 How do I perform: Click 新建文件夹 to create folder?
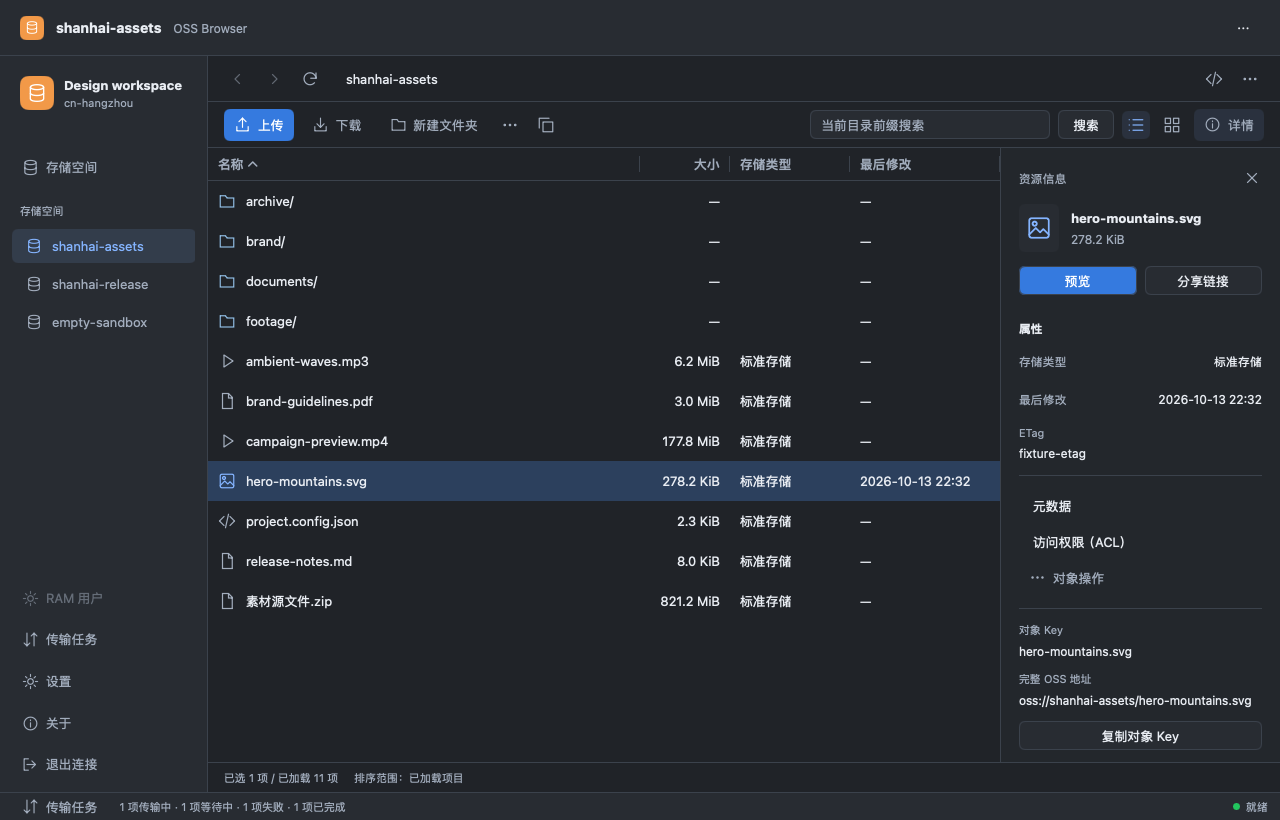[x=434, y=125]
